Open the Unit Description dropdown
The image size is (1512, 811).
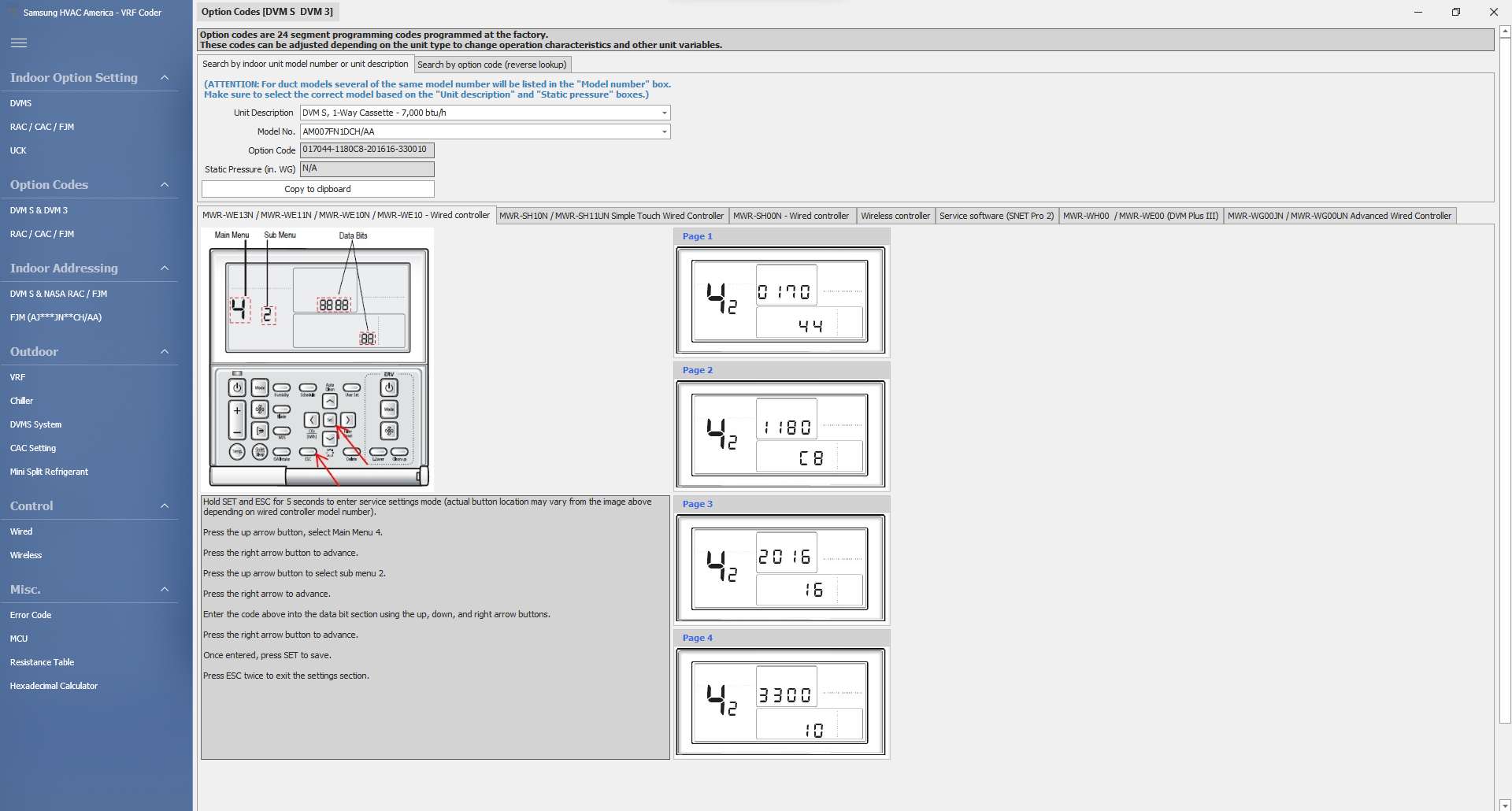point(664,113)
